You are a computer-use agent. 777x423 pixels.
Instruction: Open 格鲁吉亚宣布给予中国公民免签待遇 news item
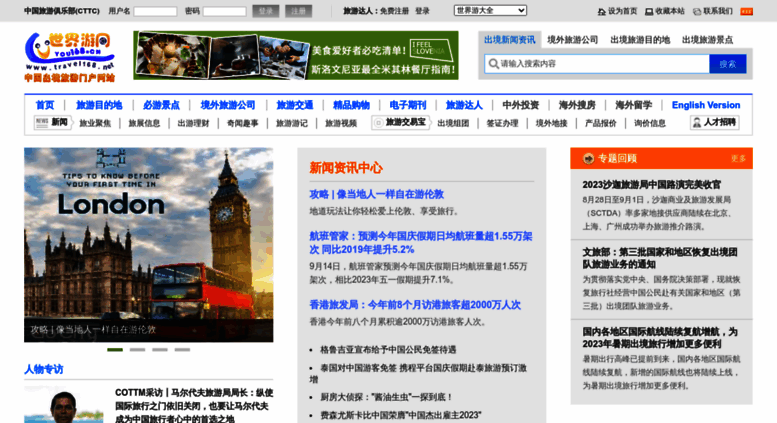pyautogui.click(x=388, y=350)
